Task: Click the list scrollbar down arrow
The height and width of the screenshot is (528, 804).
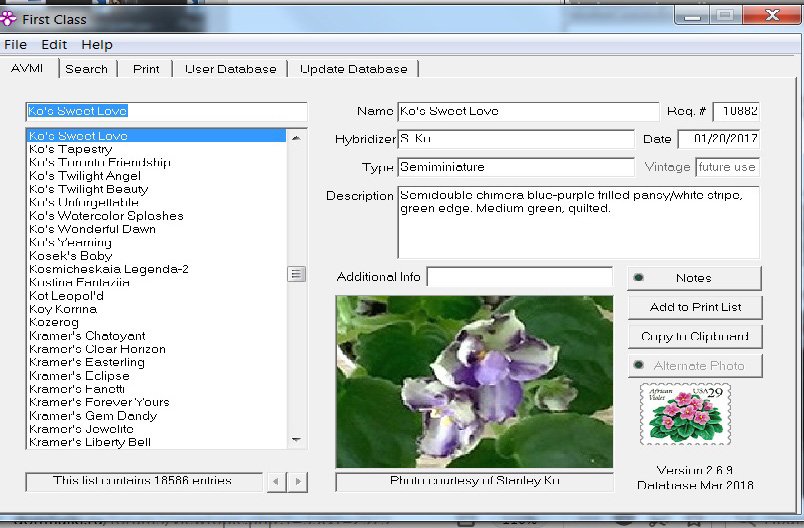Action: point(296,440)
